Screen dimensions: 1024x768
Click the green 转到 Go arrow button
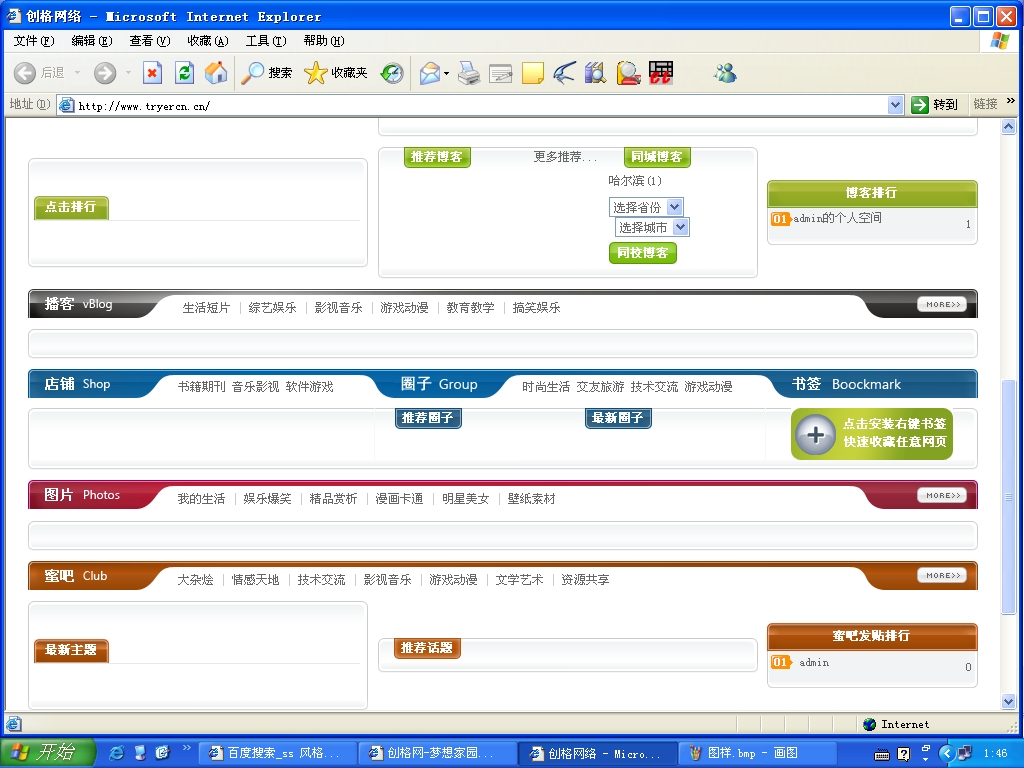point(934,104)
